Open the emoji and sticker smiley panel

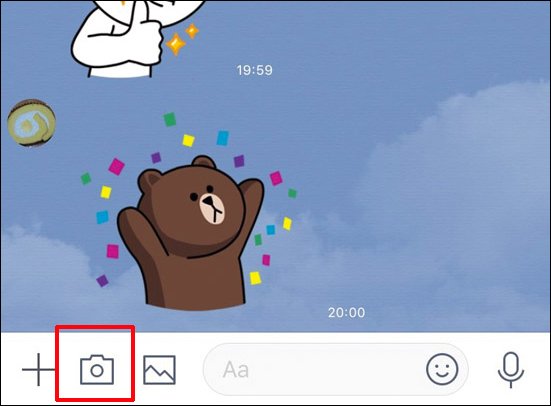click(442, 369)
